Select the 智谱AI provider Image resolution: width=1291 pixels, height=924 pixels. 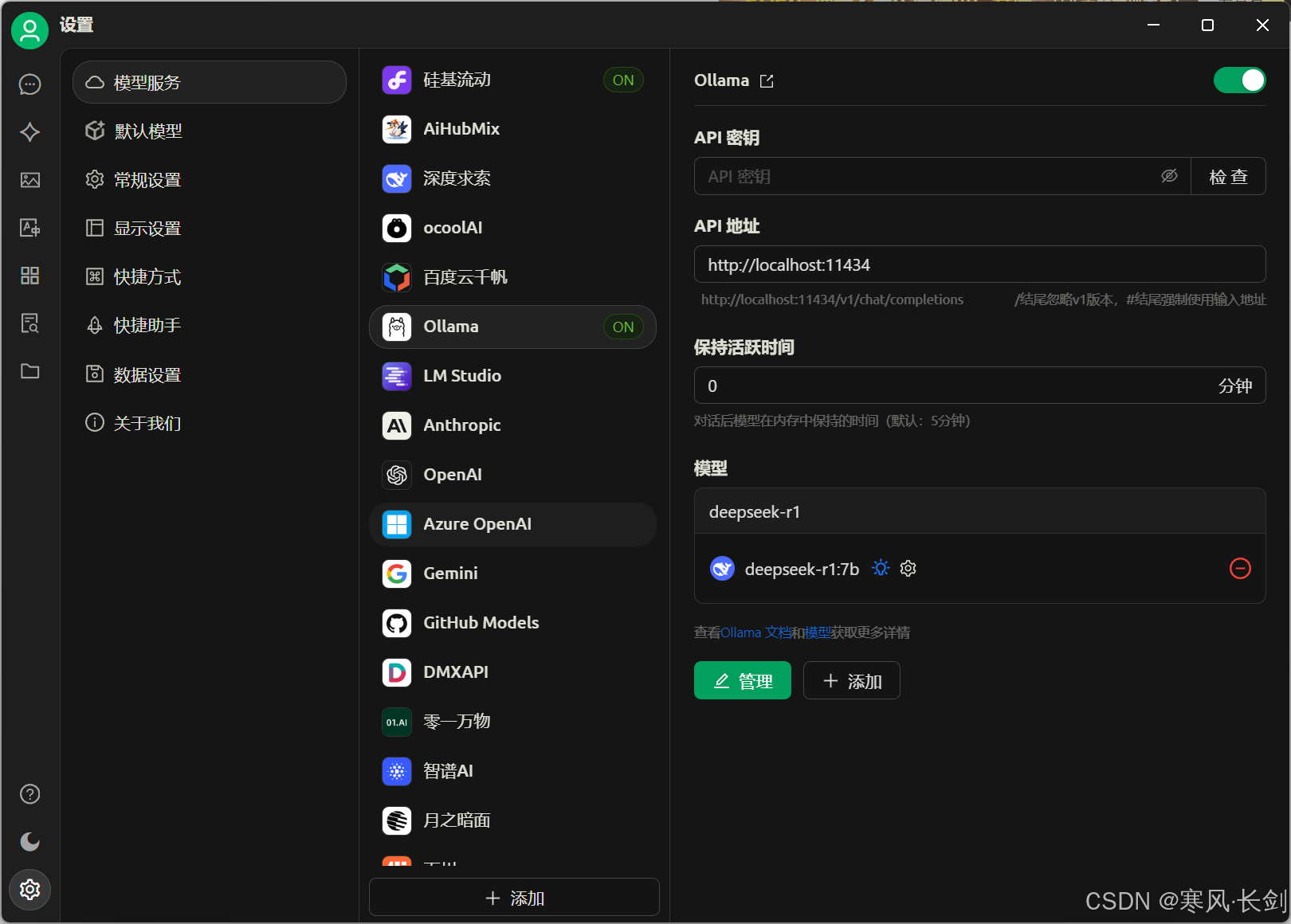tap(512, 771)
